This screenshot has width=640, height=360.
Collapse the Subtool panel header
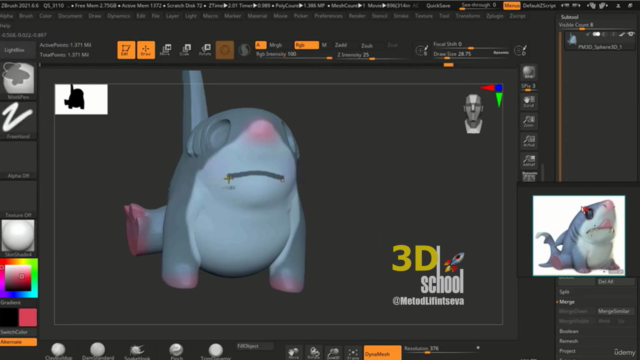click(x=569, y=17)
